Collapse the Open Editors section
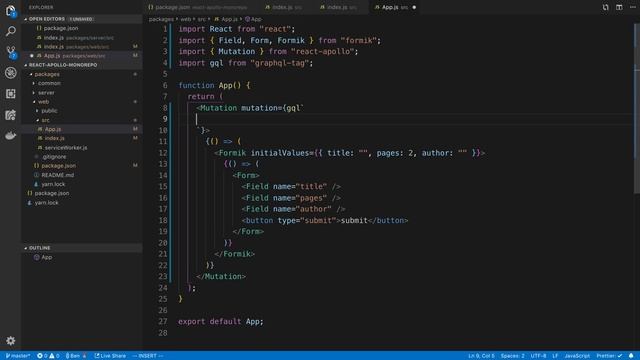The image size is (640, 360). pos(82,19)
